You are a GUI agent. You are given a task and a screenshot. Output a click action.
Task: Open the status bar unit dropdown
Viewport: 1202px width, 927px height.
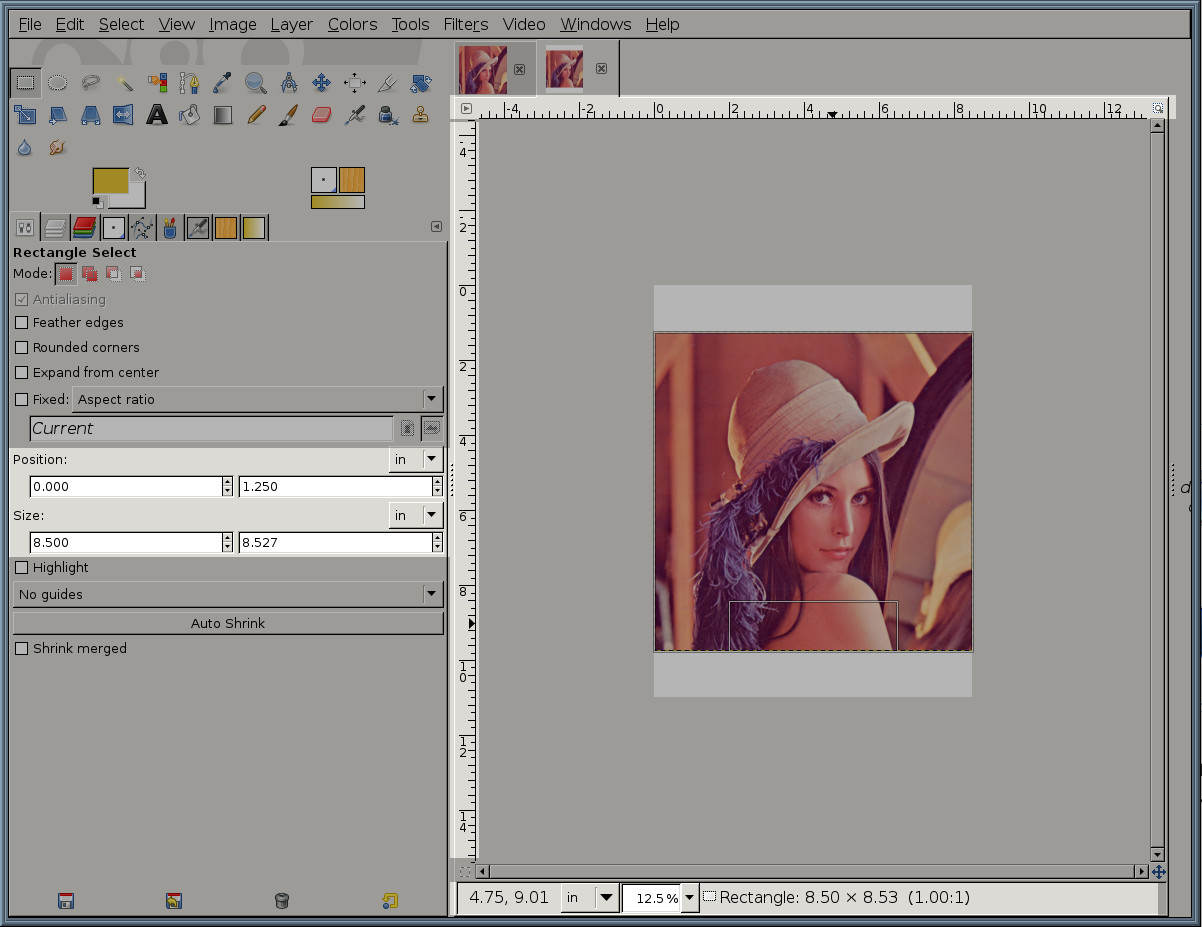coord(590,897)
